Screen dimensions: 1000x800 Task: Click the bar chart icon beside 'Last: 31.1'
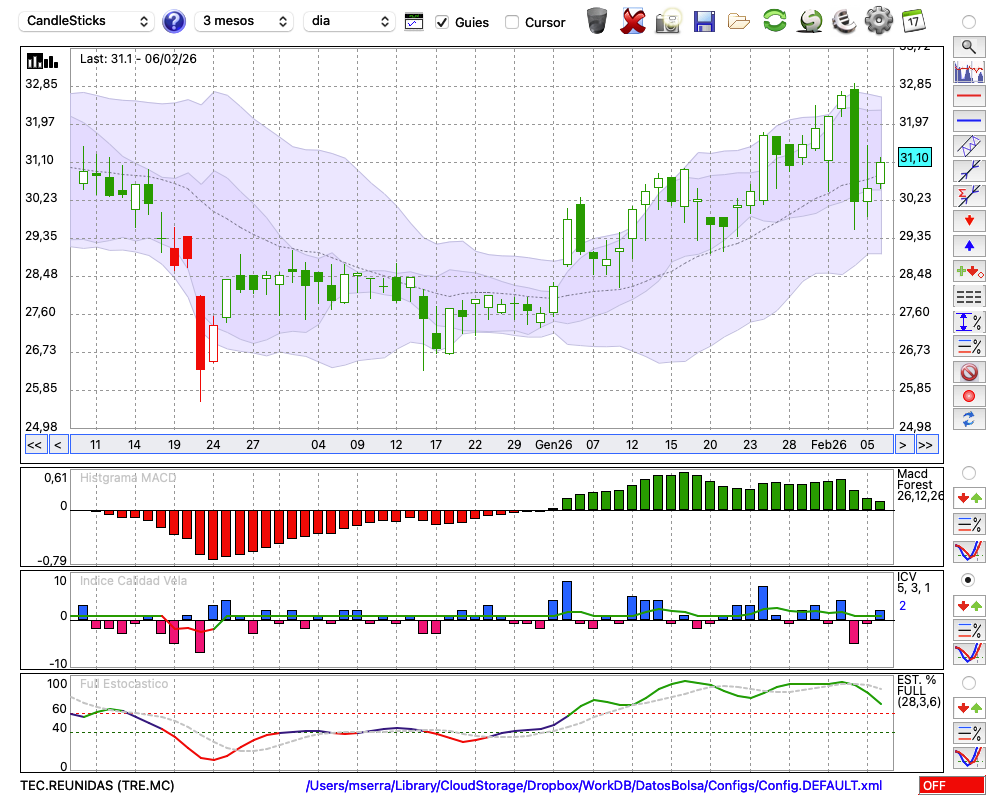tap(42, 61)
